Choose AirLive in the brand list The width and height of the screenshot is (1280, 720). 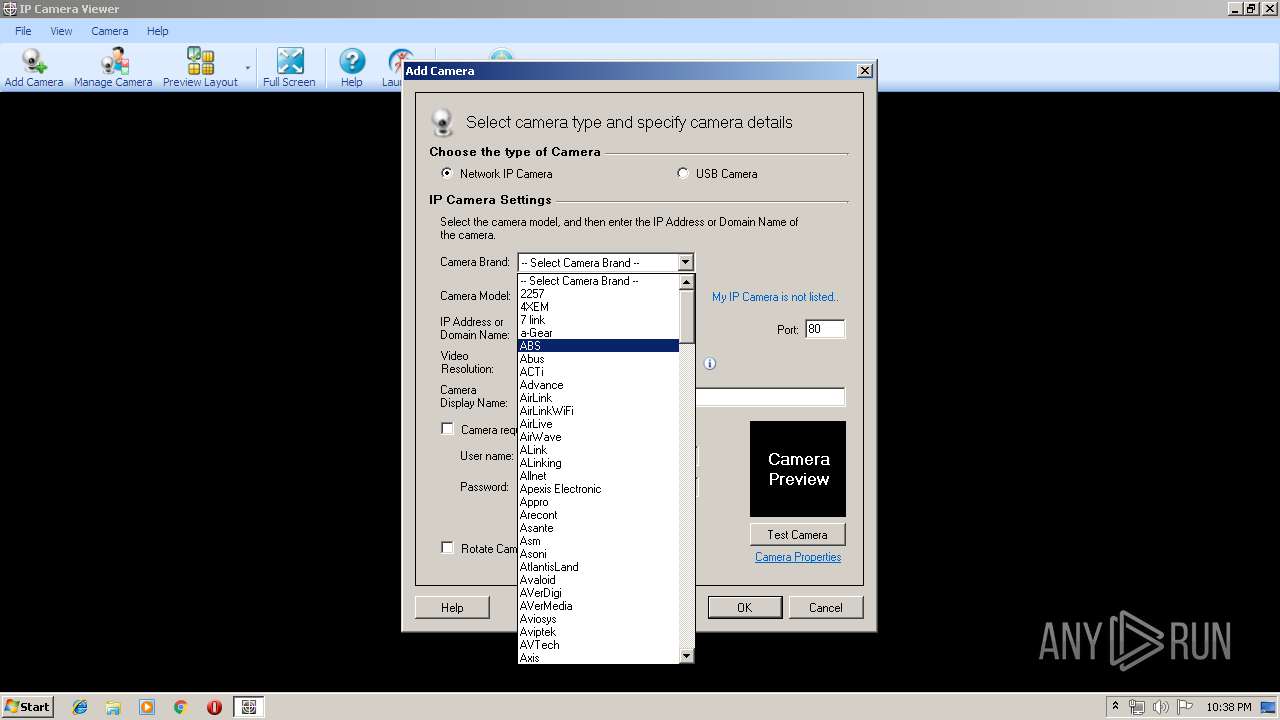[598, 424]
